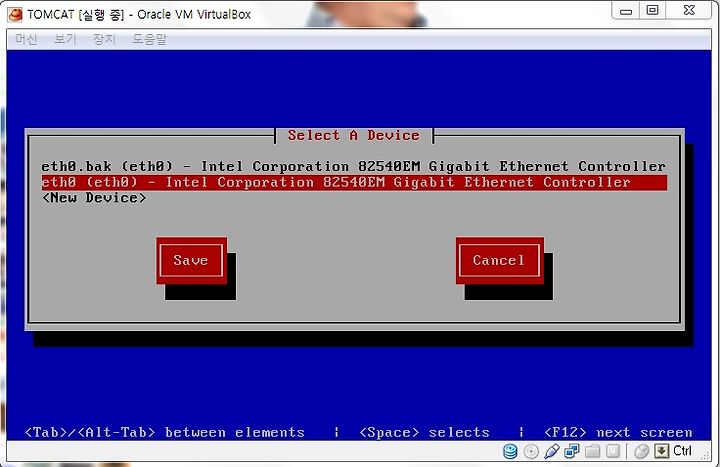Click the window resize grip corner
Viewport: 720px width, 467px height.
click(706, 455)
